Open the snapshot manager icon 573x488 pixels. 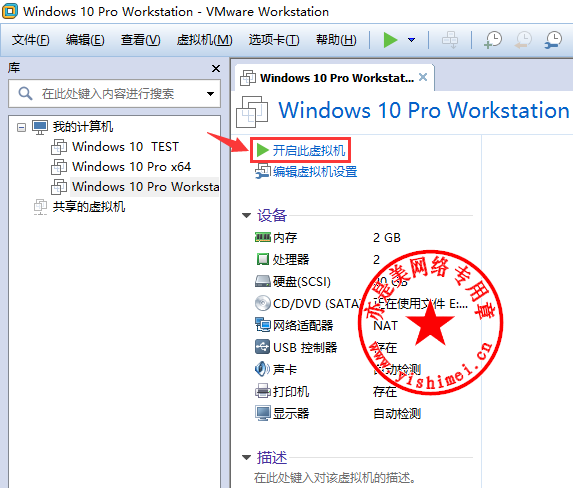point(553,39)
